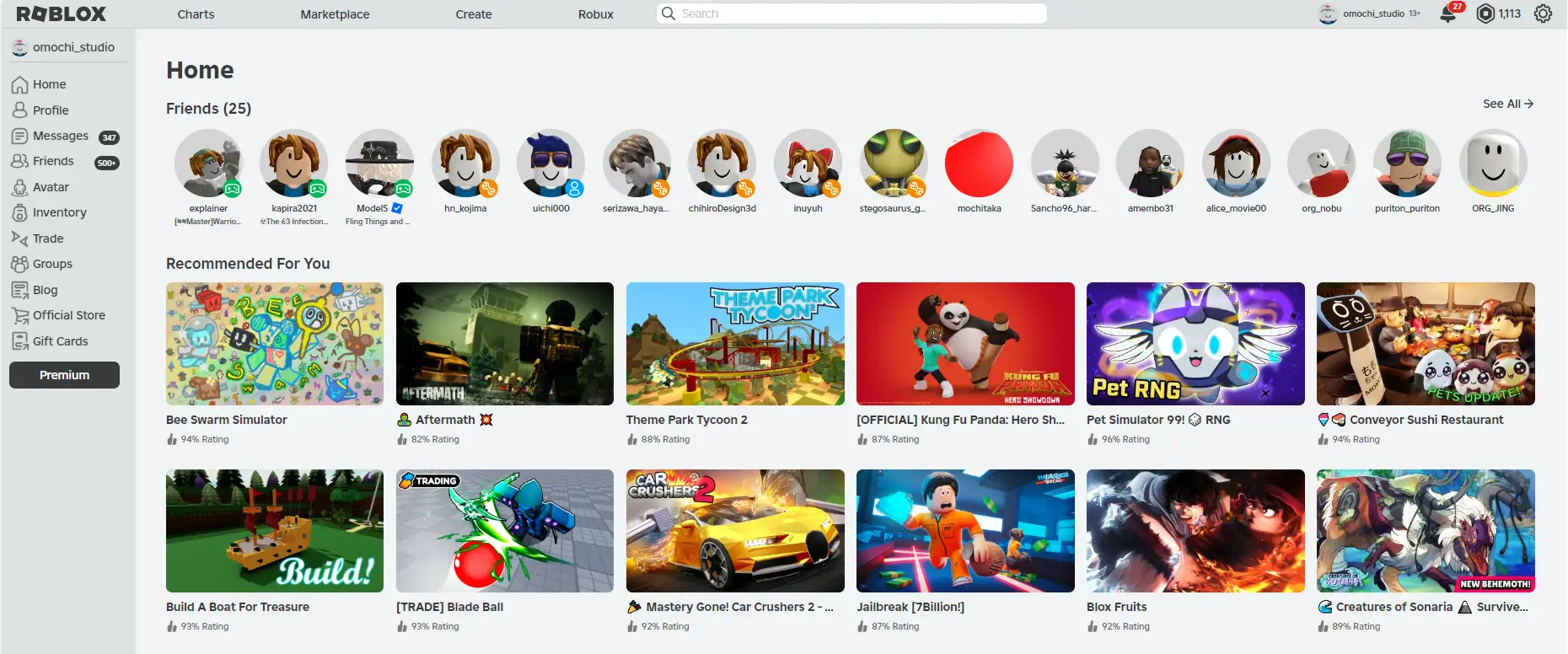Click the Friends (25) heading
The width and height of the screenshot is (1568, 654).
coord(208,109)
